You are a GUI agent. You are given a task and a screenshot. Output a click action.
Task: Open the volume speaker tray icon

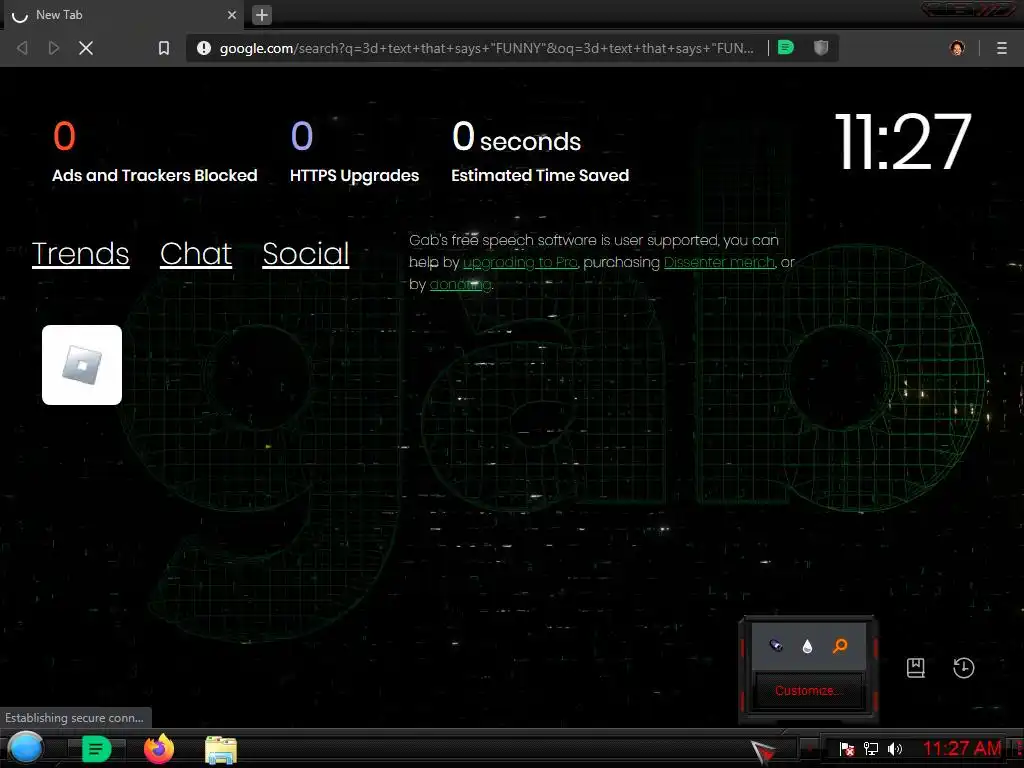coord(895,748)
